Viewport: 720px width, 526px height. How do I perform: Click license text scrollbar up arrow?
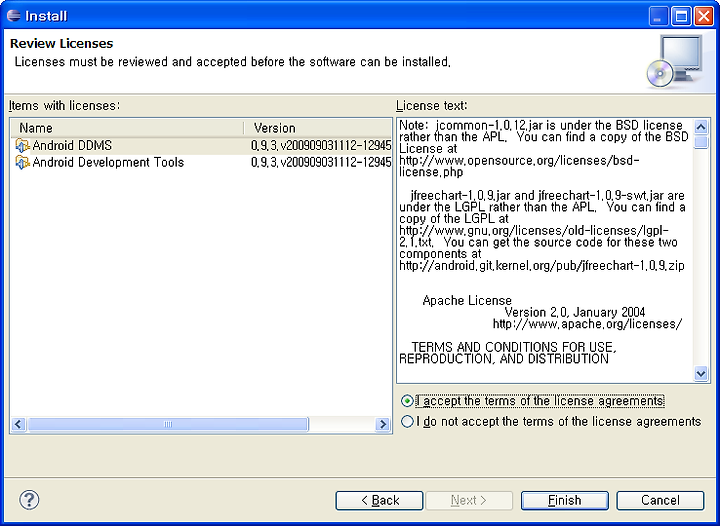[701, 126]
